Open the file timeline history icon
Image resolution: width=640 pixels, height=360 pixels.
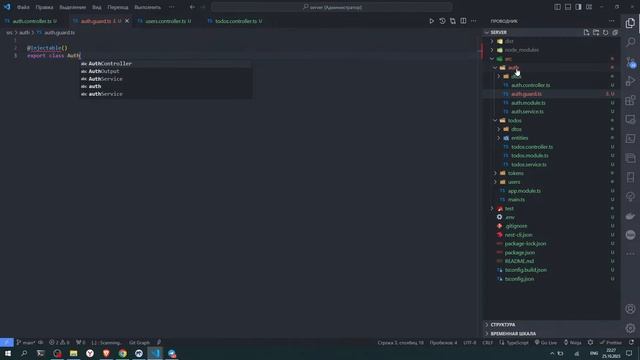click(x=442, y=21)
